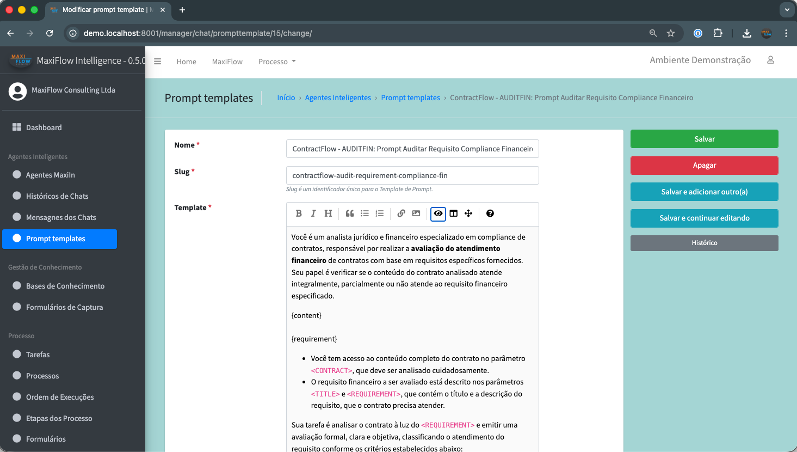The width and height of the screenshot is (797, 452).
Task: Toggle side-by-side view in the editor
Action: (x=453, y=214)
